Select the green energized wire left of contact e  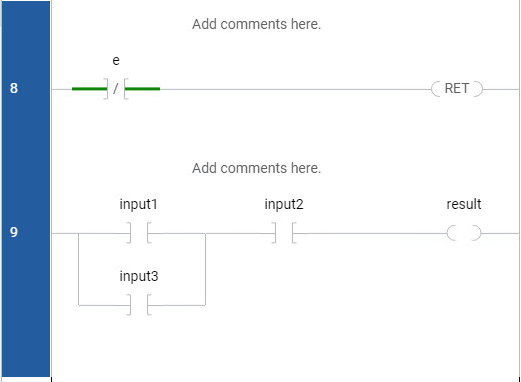pos(89,89)
